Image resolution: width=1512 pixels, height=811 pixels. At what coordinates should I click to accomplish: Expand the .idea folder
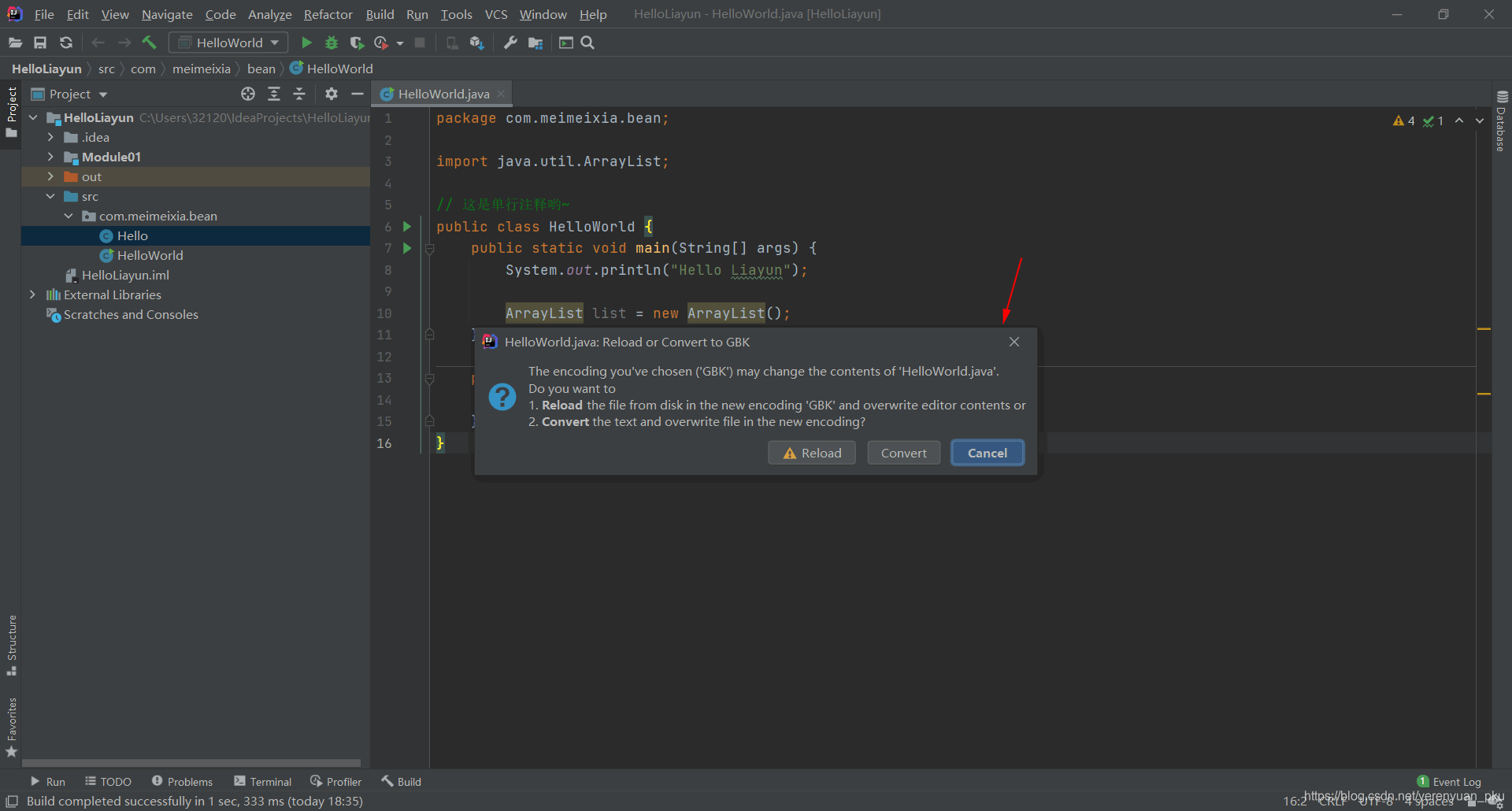(50, 137)
